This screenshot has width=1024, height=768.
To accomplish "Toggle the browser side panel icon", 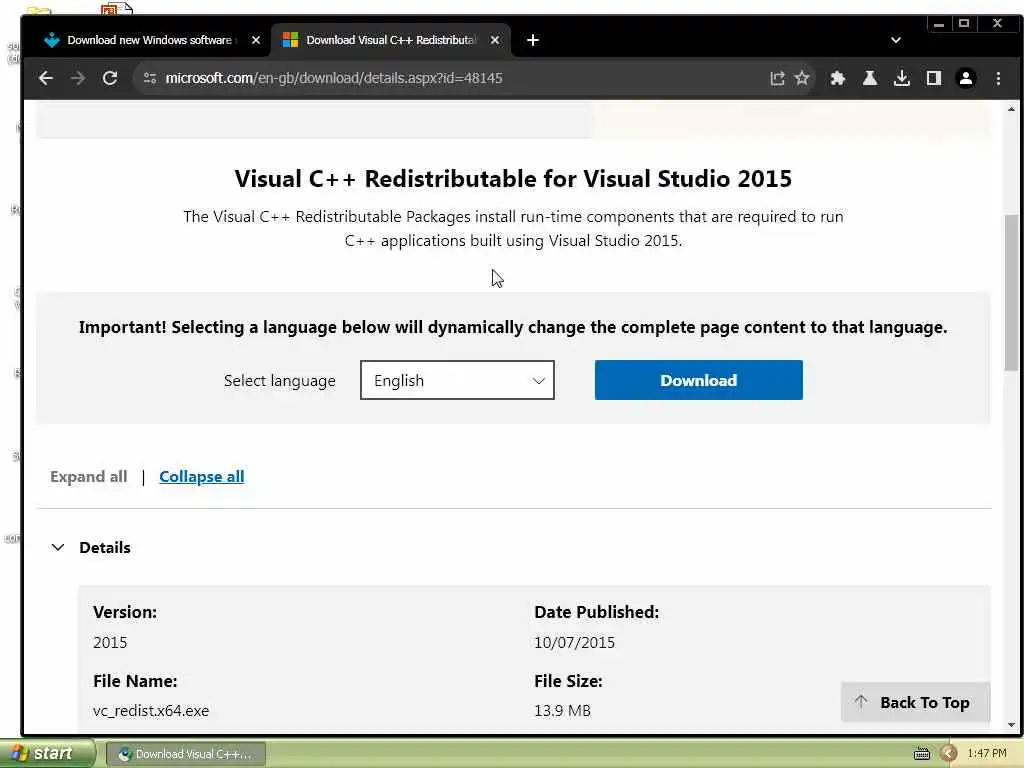I will pyautogui.click(x=933, y=78).
